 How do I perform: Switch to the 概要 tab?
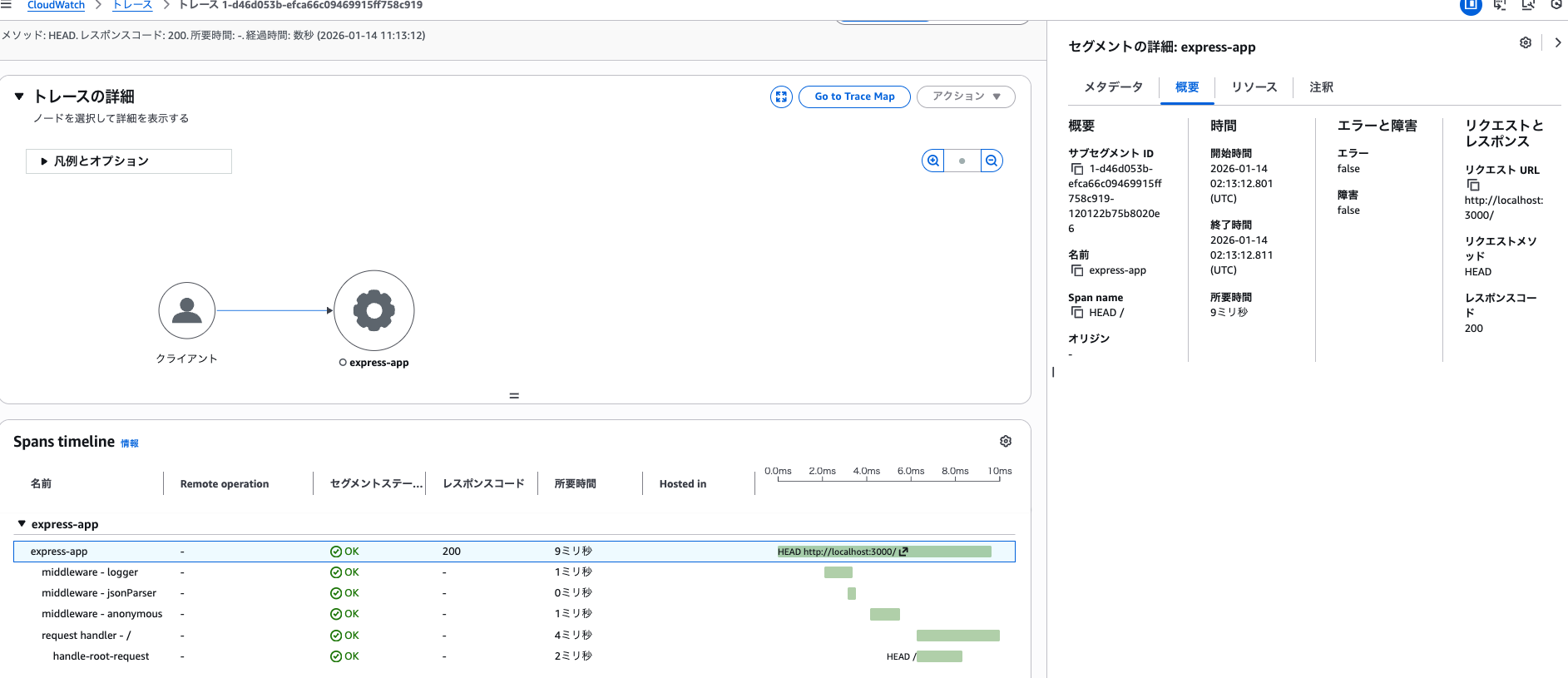tap(1187, 87)
